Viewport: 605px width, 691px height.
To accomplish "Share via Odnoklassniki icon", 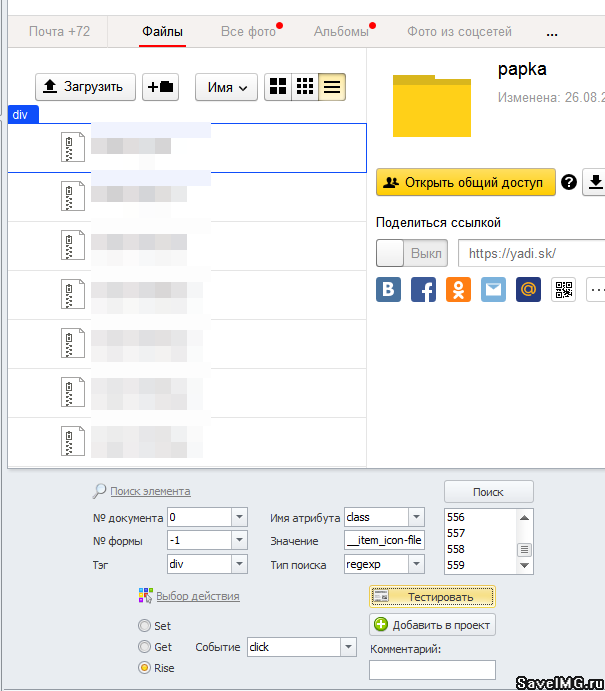I will point(458,290).
